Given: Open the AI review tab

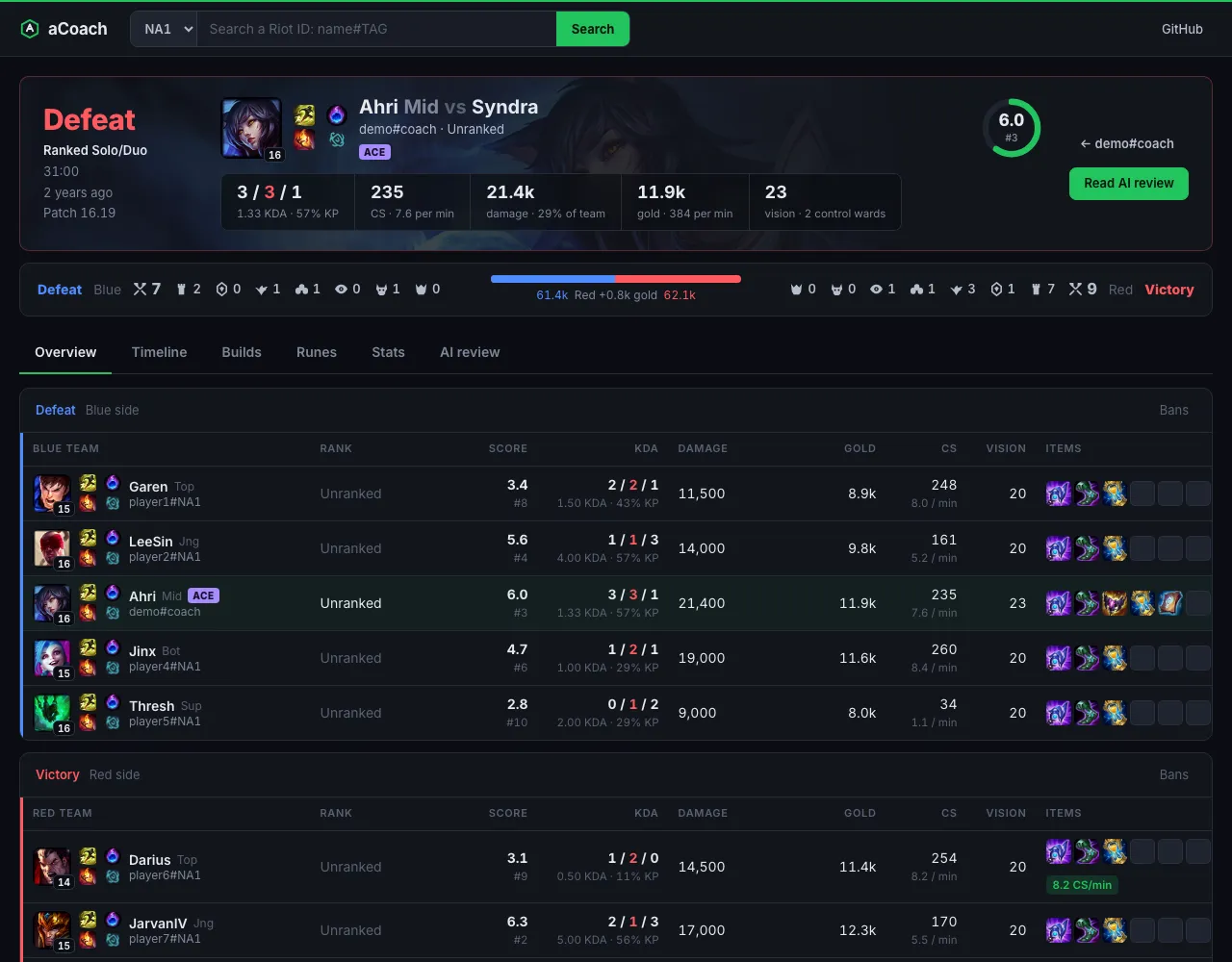Looking at the screenshot, I should [470, 352].
